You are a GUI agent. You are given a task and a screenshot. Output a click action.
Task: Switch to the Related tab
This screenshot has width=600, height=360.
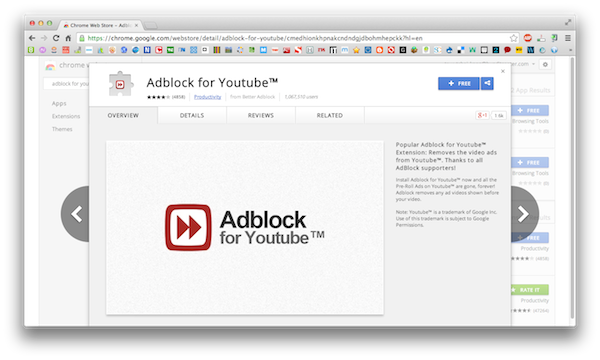pos(329,115)
